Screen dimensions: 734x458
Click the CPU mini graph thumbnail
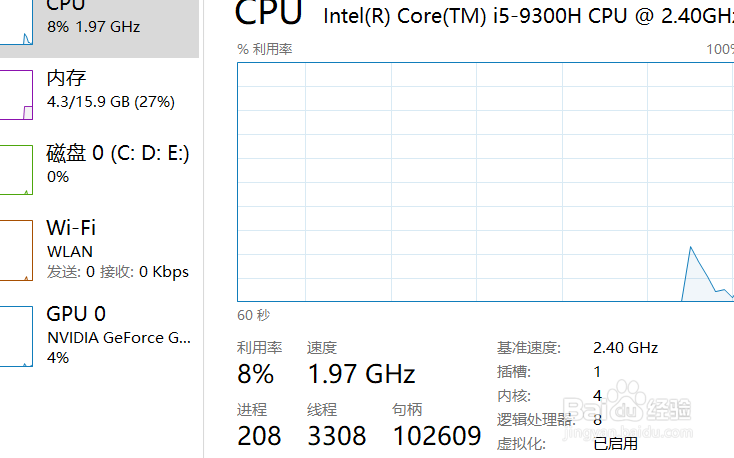(16, 22)
